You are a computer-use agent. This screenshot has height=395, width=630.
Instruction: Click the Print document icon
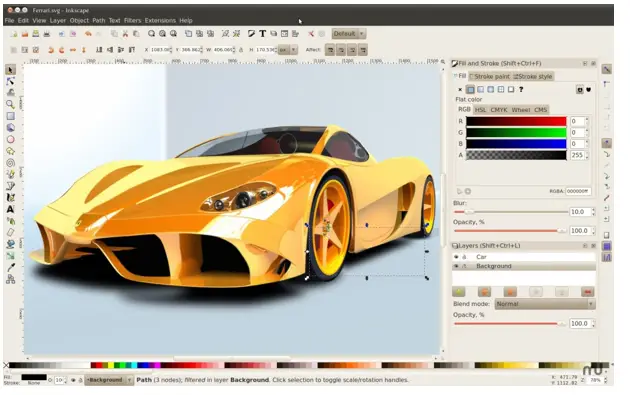point(47,34)
